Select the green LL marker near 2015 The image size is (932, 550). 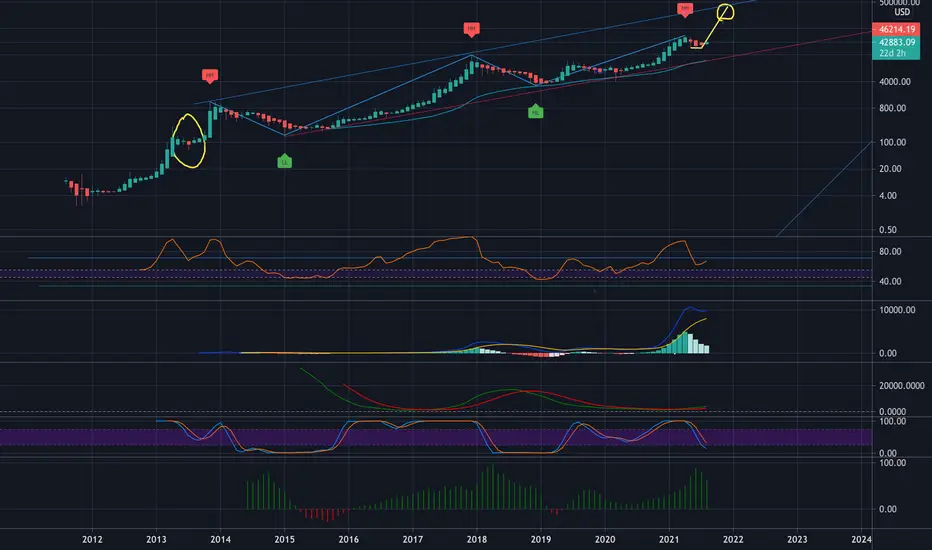[285, 161]
